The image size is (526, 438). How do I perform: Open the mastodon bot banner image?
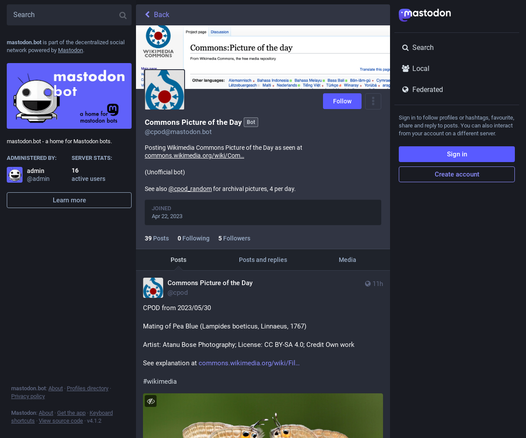click(x=69, y=96)
